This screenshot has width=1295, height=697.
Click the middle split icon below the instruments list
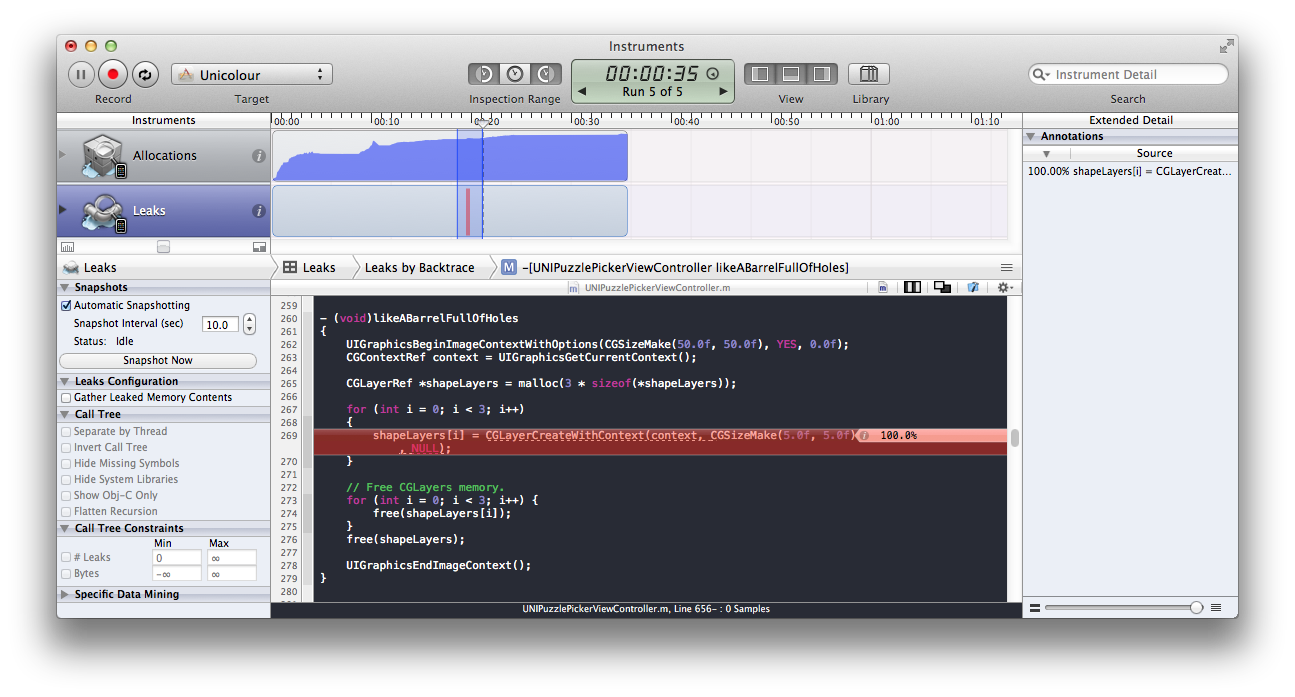point(163,247)
